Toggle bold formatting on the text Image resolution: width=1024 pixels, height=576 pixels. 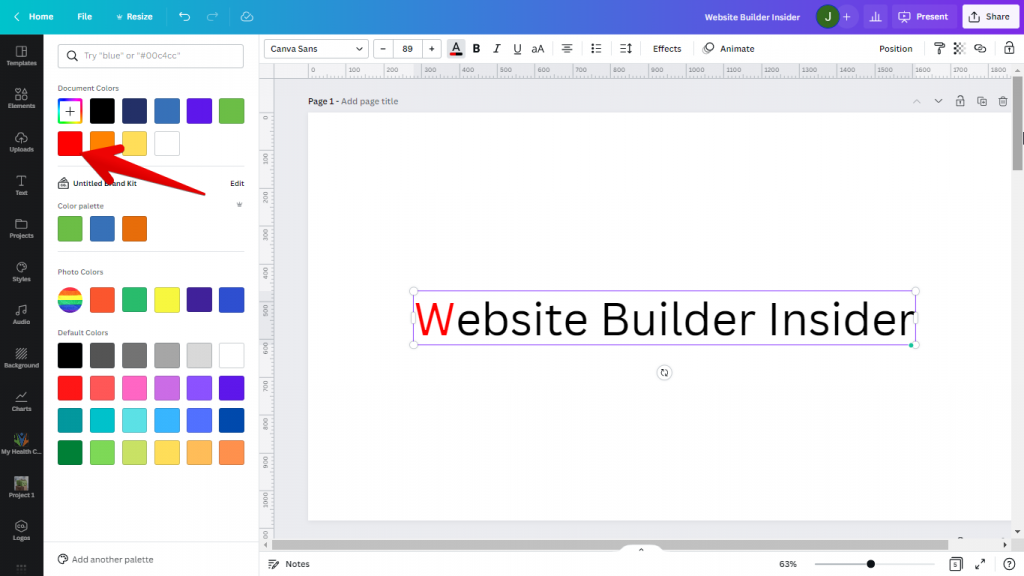click(476, 48)
